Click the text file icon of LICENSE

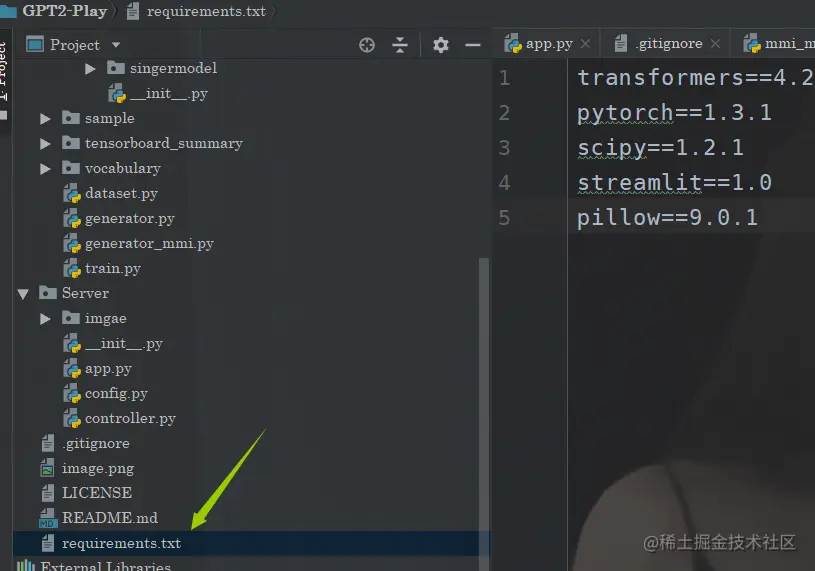(x=48, y=493)
